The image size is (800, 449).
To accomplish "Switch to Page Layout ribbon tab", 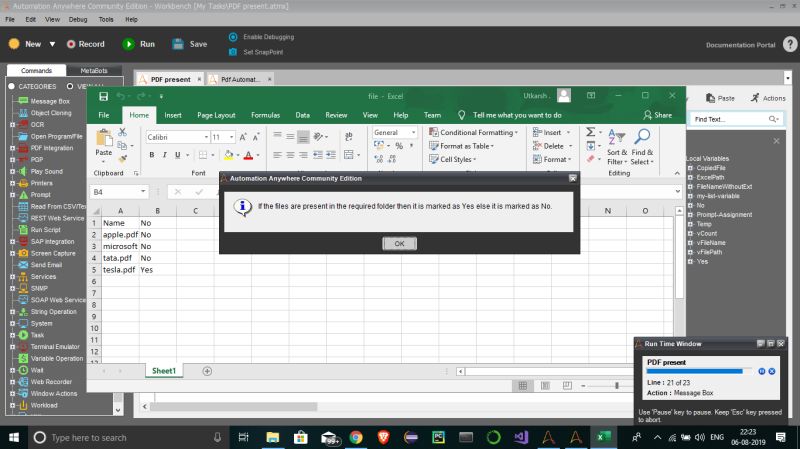I will [216, 115].
